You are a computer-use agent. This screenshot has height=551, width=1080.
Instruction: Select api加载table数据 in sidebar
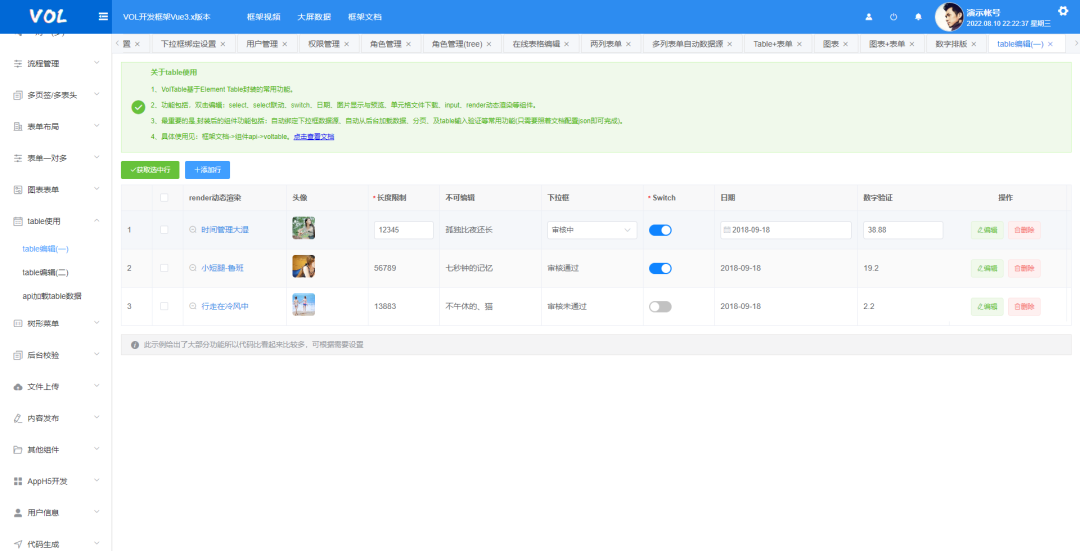coord(52,296)
